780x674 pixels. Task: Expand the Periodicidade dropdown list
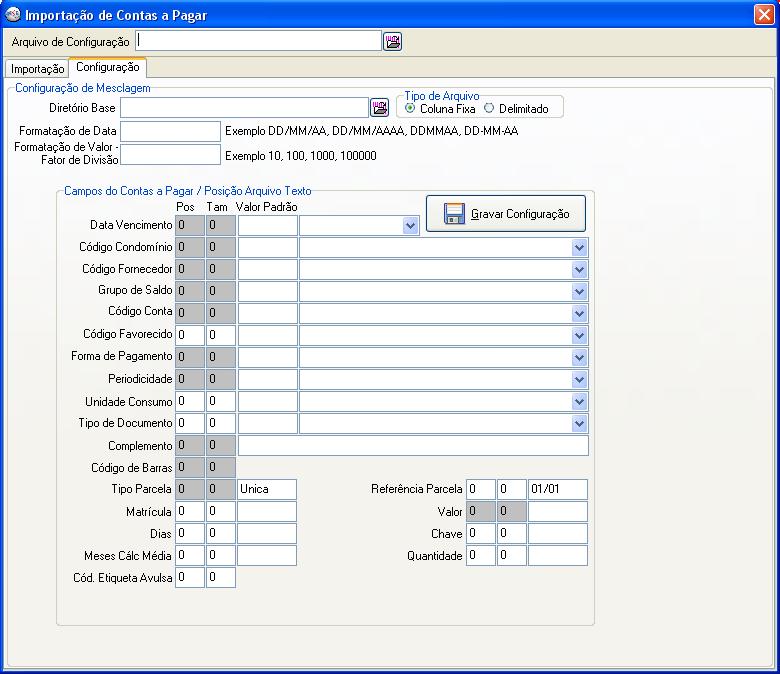[x=579, y=380]
